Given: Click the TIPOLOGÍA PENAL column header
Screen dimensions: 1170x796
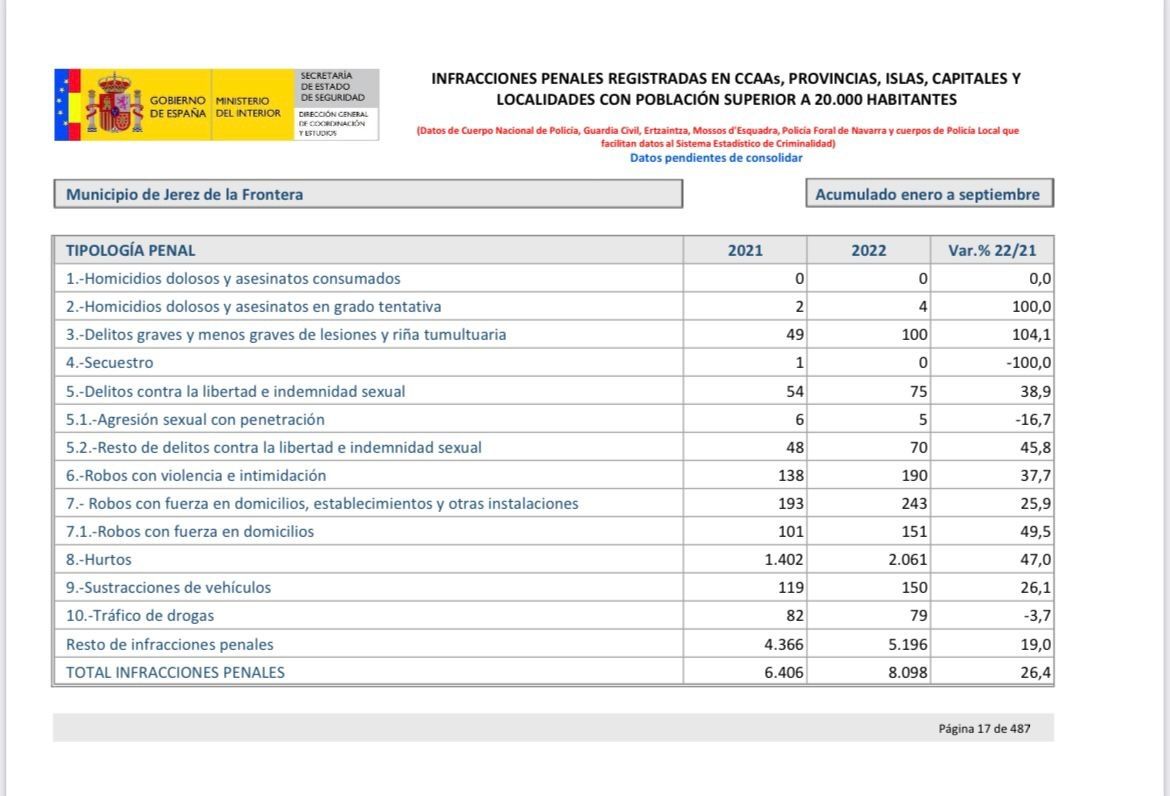Looking at the screenshot, I should (131, 250).
